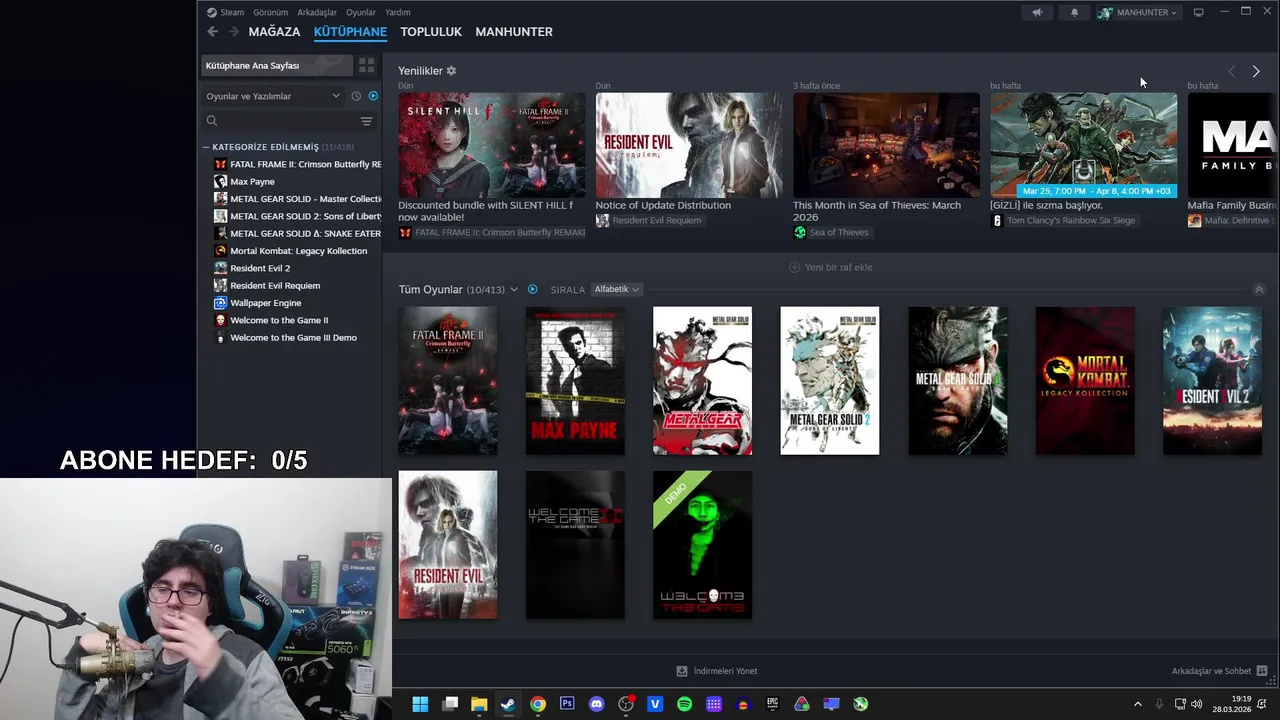Sort sidebar by recent activity clock icon
1280x720 pixels.
pyautogui.click(x=356, y=96)
